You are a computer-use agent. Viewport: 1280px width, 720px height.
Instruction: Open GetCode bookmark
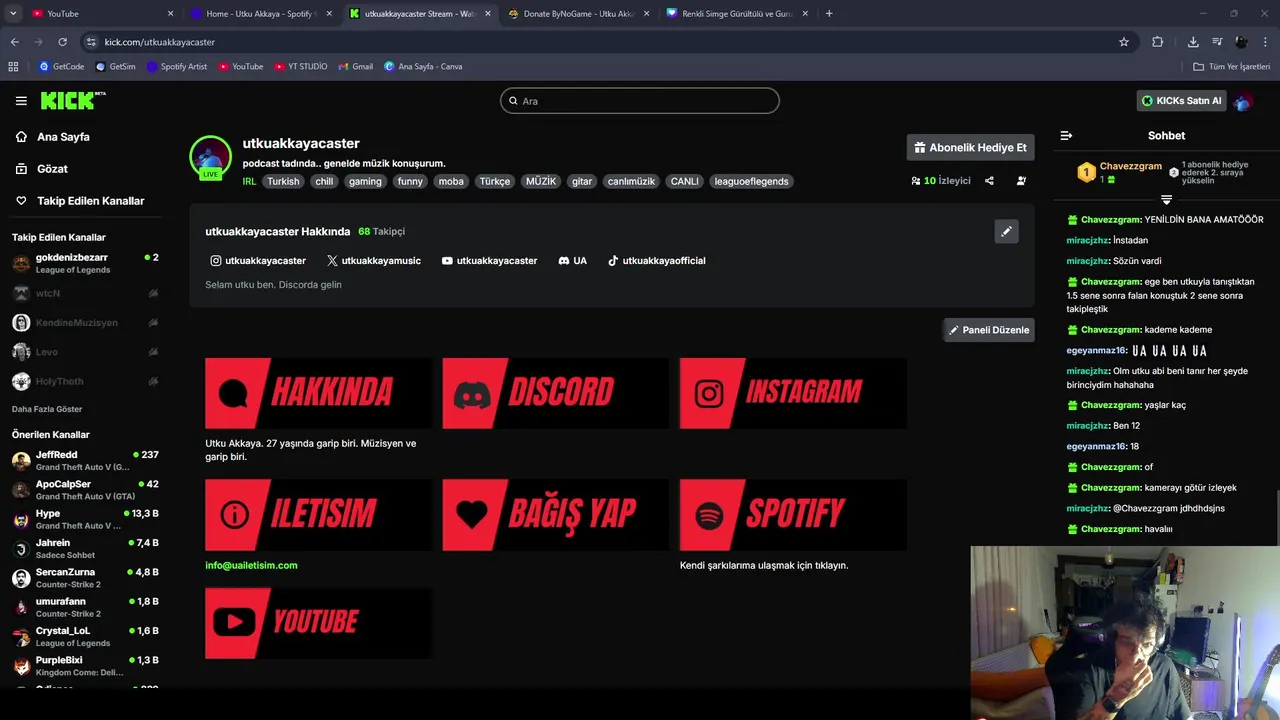(61, 67)
